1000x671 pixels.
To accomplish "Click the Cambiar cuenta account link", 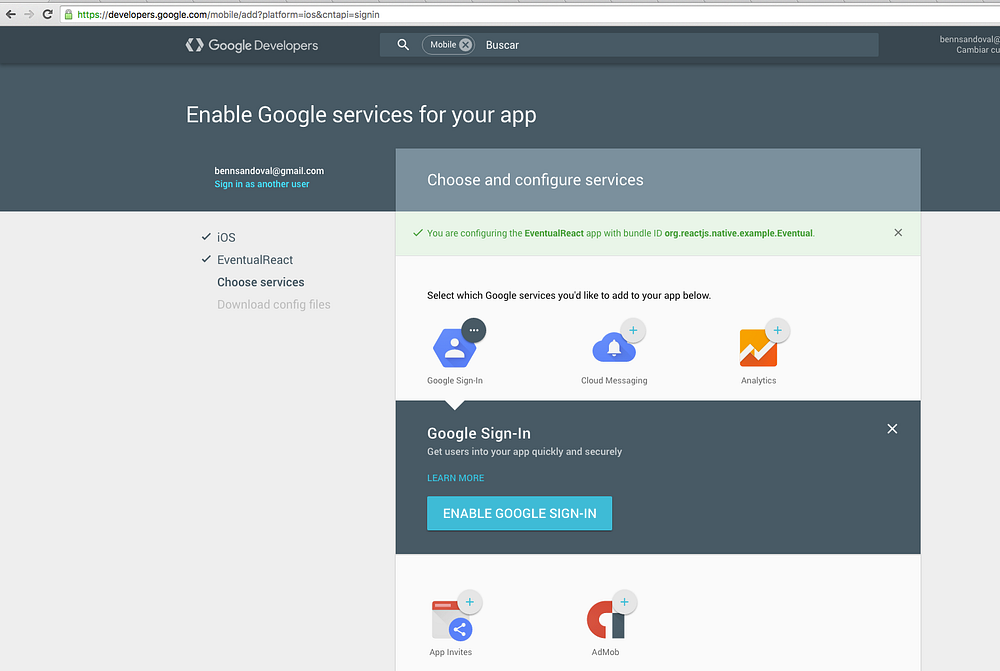I will click(978, 50).
